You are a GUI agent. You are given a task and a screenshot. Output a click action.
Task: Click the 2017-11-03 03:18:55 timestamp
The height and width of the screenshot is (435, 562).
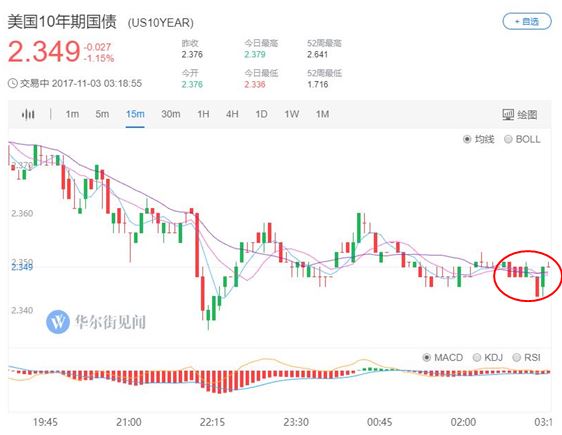(x=97, y=83)
